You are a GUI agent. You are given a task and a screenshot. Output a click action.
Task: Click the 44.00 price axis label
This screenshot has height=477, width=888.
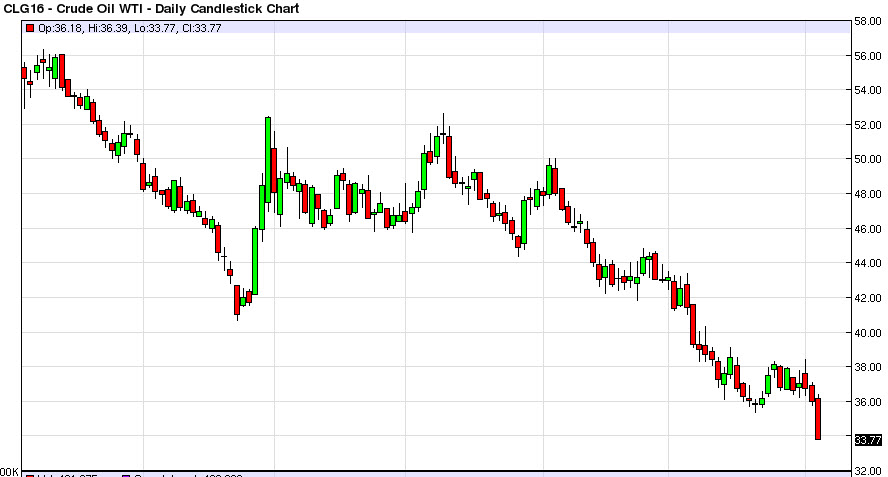868,263
